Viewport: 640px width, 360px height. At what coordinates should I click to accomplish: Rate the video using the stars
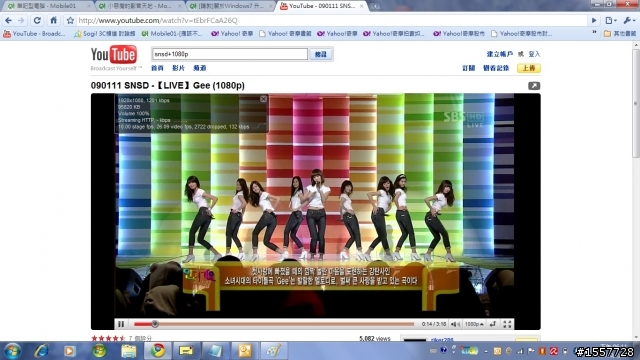(x=108, y=338)
